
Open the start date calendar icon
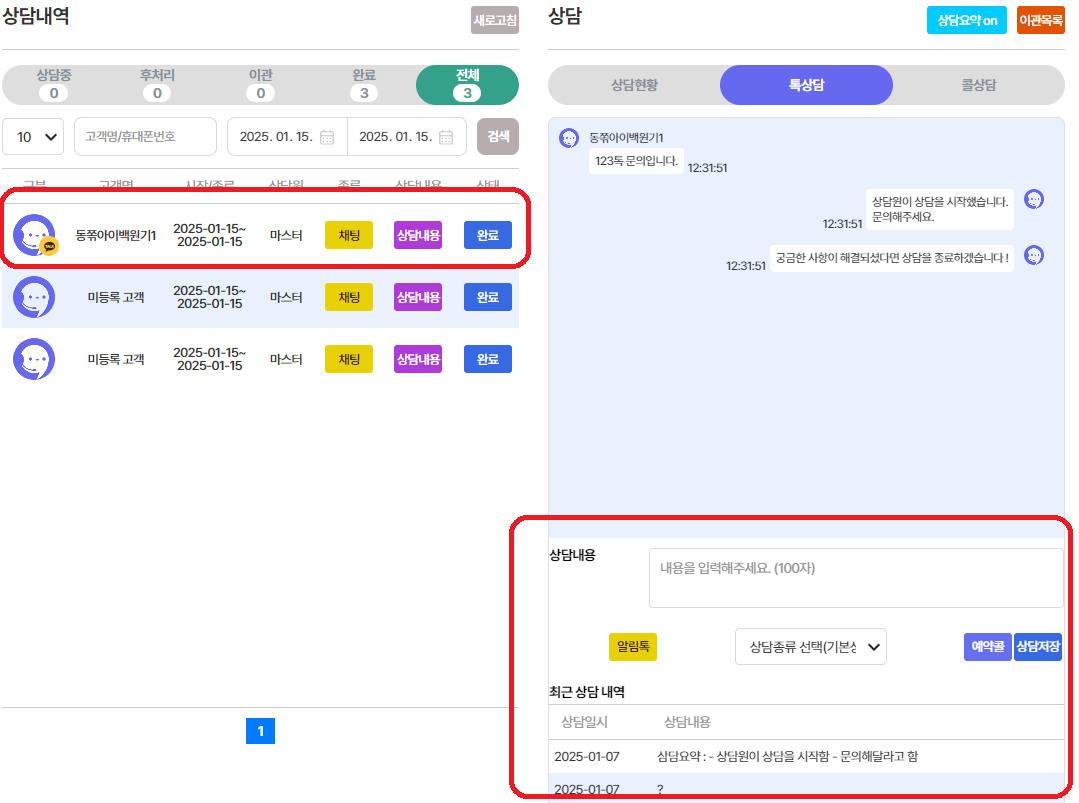tap(327, 137)
